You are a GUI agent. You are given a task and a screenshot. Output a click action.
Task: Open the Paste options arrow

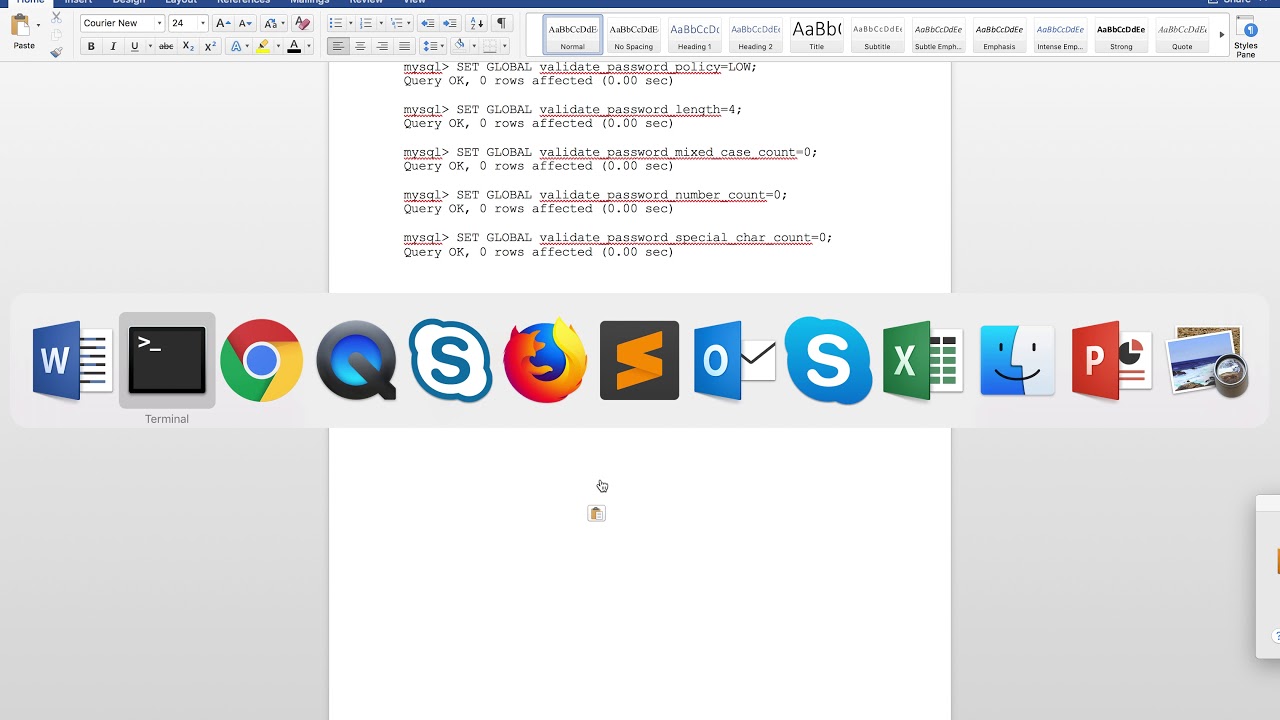[x=38, y=26]
